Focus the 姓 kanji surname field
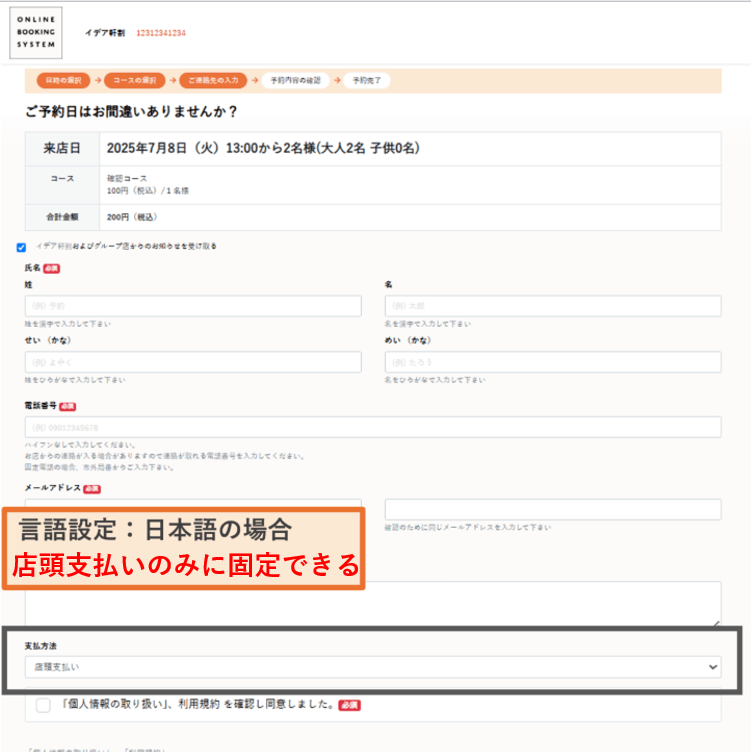Viewport: 751px width, 752px height. pyautogui.click(x=193, y=306)
